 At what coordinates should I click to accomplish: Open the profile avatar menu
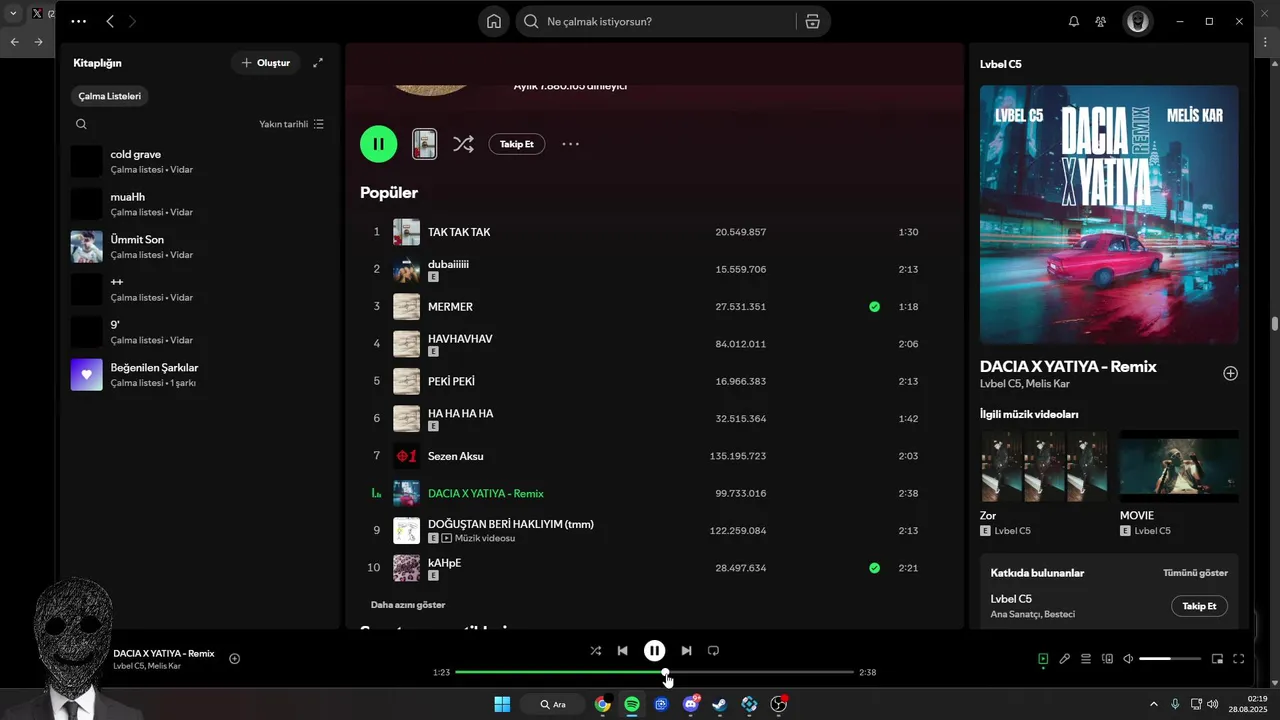click(x=1137, y=21)
